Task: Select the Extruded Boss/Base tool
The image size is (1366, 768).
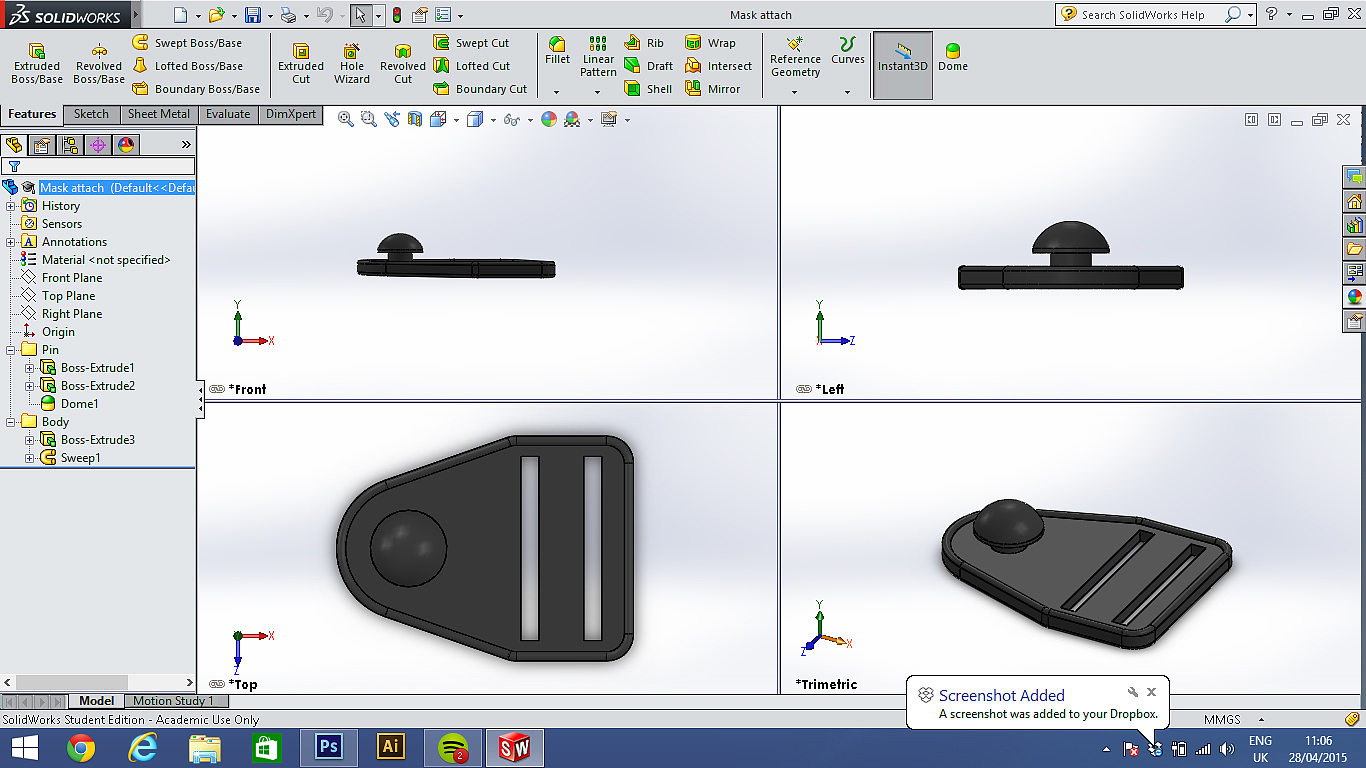Action: click(x=37, y=63)
